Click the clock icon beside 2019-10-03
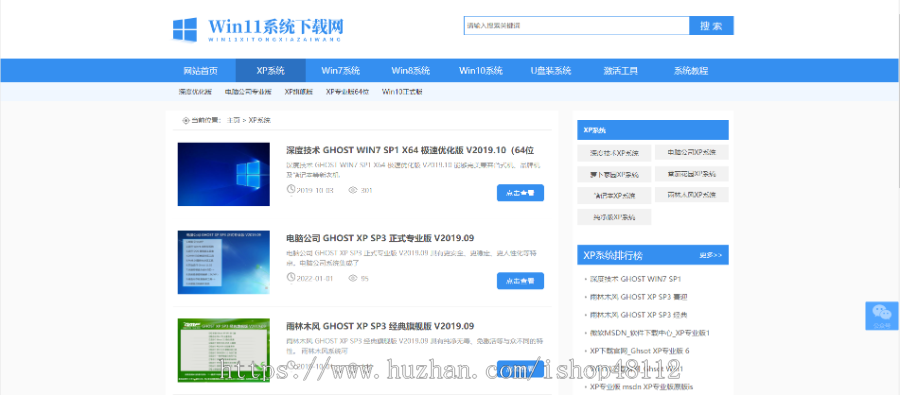Viewport: 900px width, 395px height. click(x=290, y=190)
